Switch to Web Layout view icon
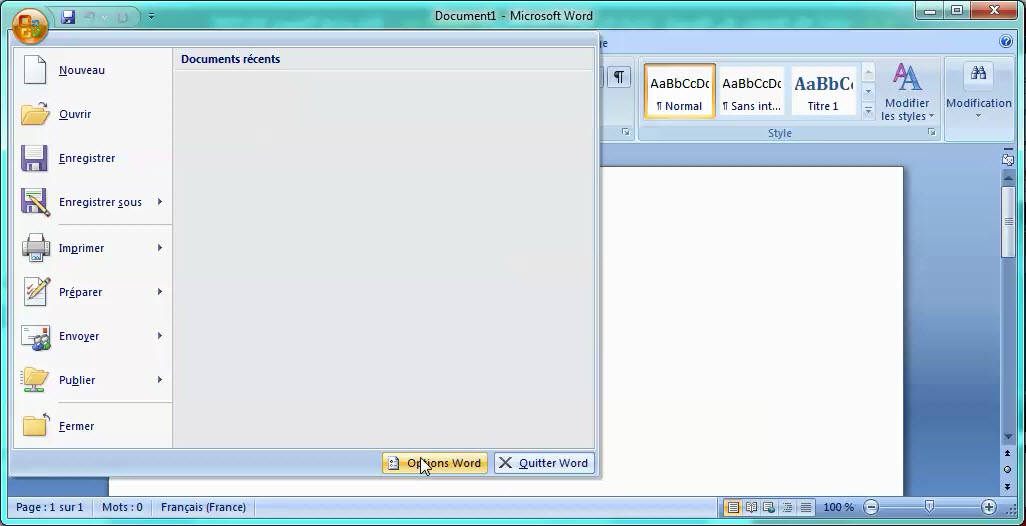This screenshot has height=526, width=1026. (769, 507)
